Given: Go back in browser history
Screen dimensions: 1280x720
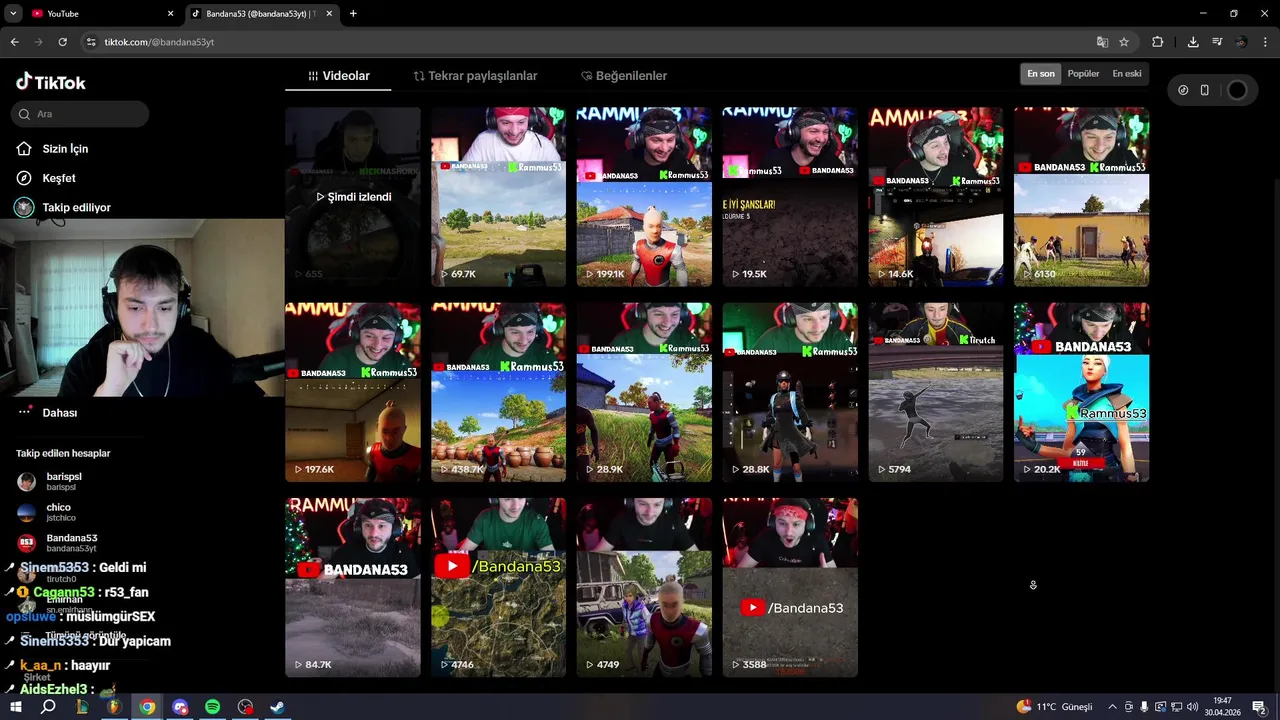Looking at the screenshot, I should (x=14, y=42).
